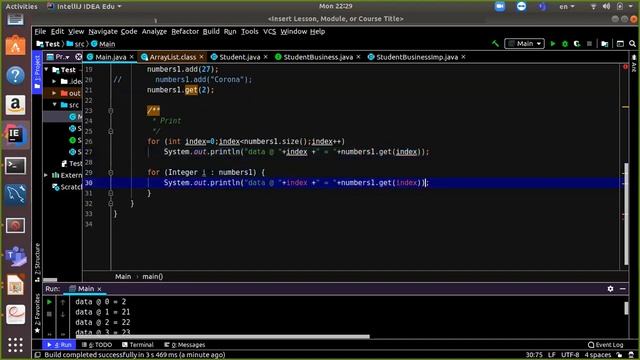Click 4 spaces indent setting in status bar
The width and height of the screenshot is (640, 360).
click(598, 355)
